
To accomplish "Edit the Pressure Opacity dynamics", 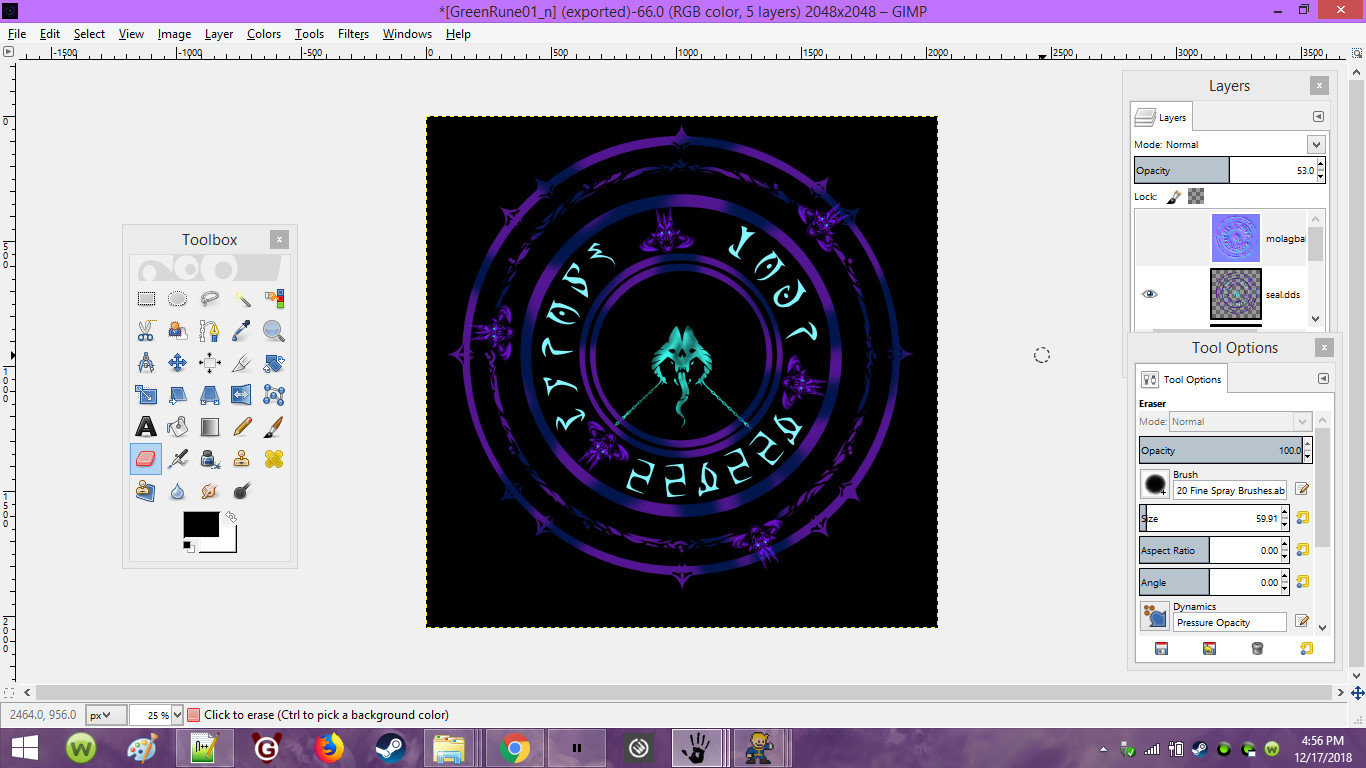I will [x=1302, y=621].
